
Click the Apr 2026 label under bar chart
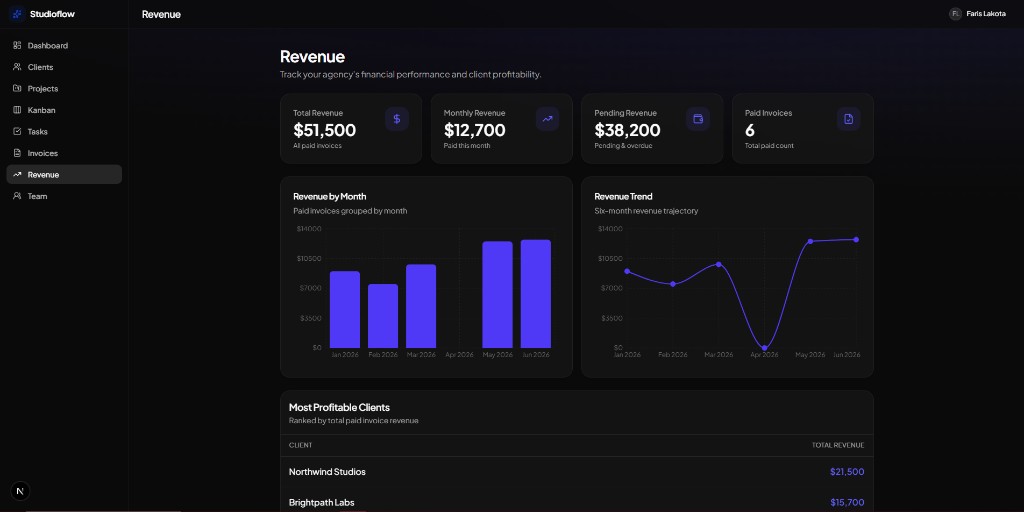point(459,355)
